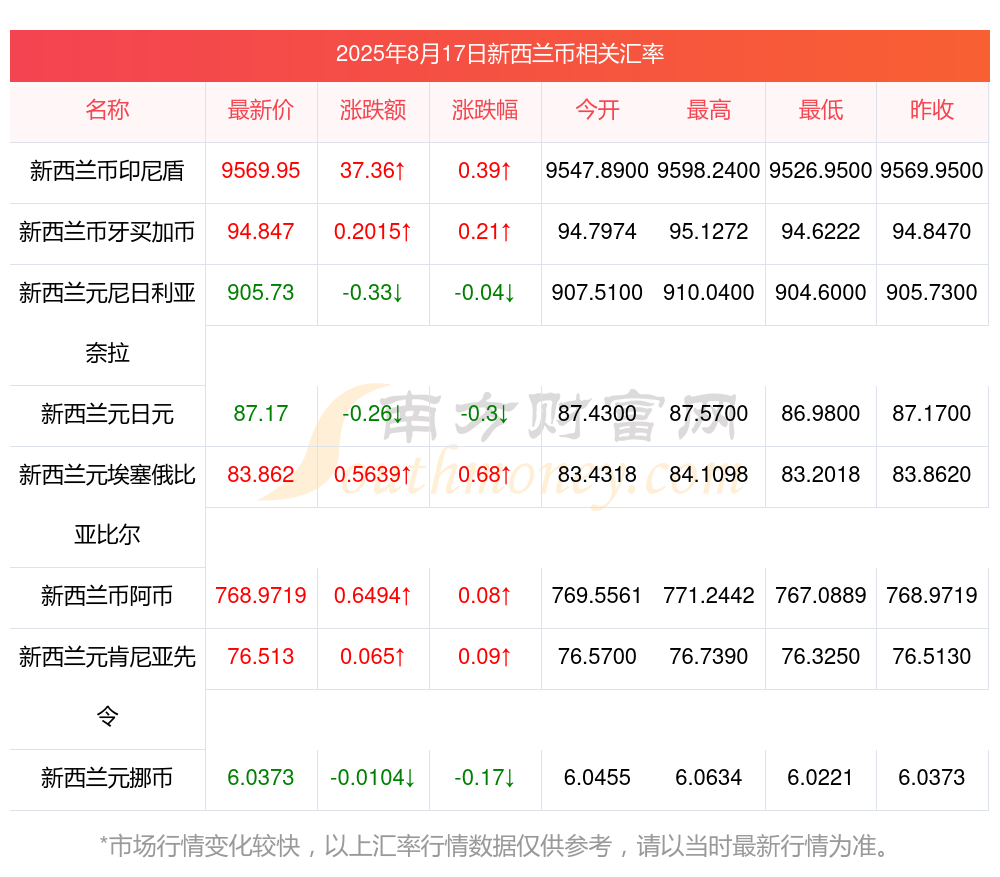Click the open value 769.5561
1000x877 pixels.
click(x=597, y=595)
